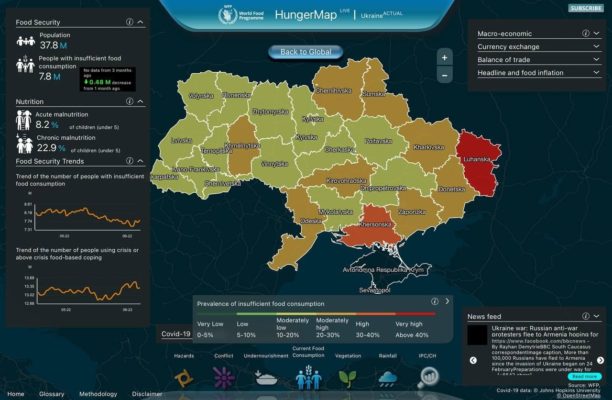Select the Conflict layer icon
Screen dimensions: 612x400
point(224,377)
